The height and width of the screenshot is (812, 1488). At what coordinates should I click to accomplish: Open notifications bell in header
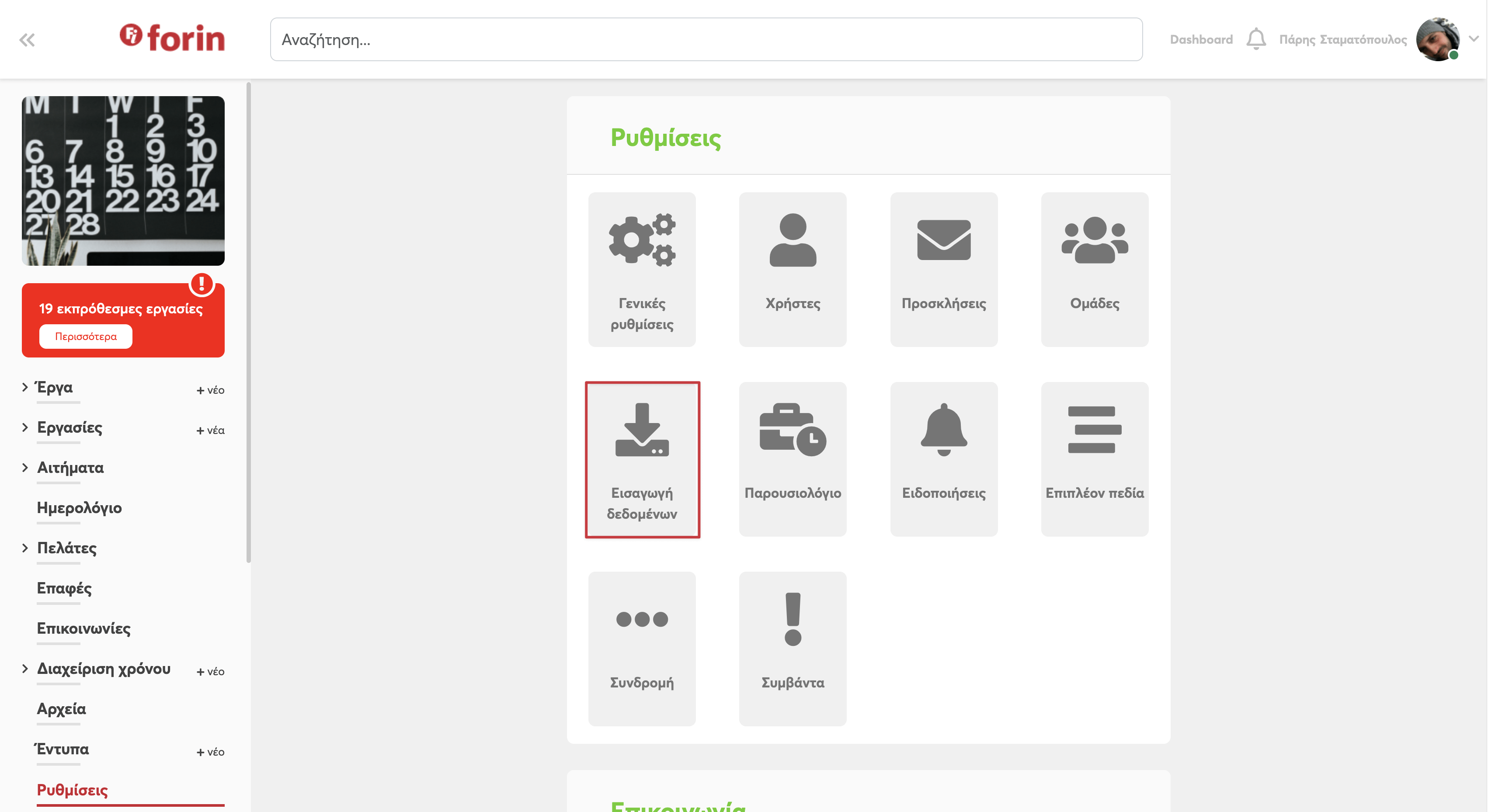pyautogui.click(x=1256, y=39)
